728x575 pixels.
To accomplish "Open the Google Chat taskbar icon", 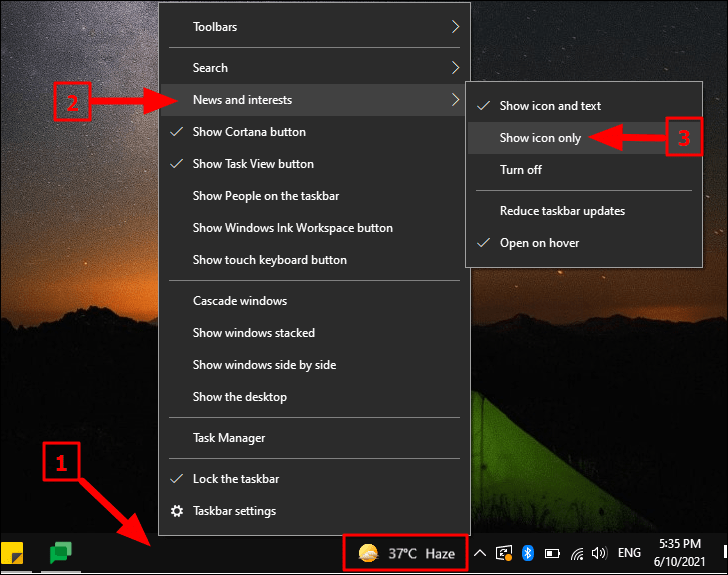I will [x=61, y=553].
